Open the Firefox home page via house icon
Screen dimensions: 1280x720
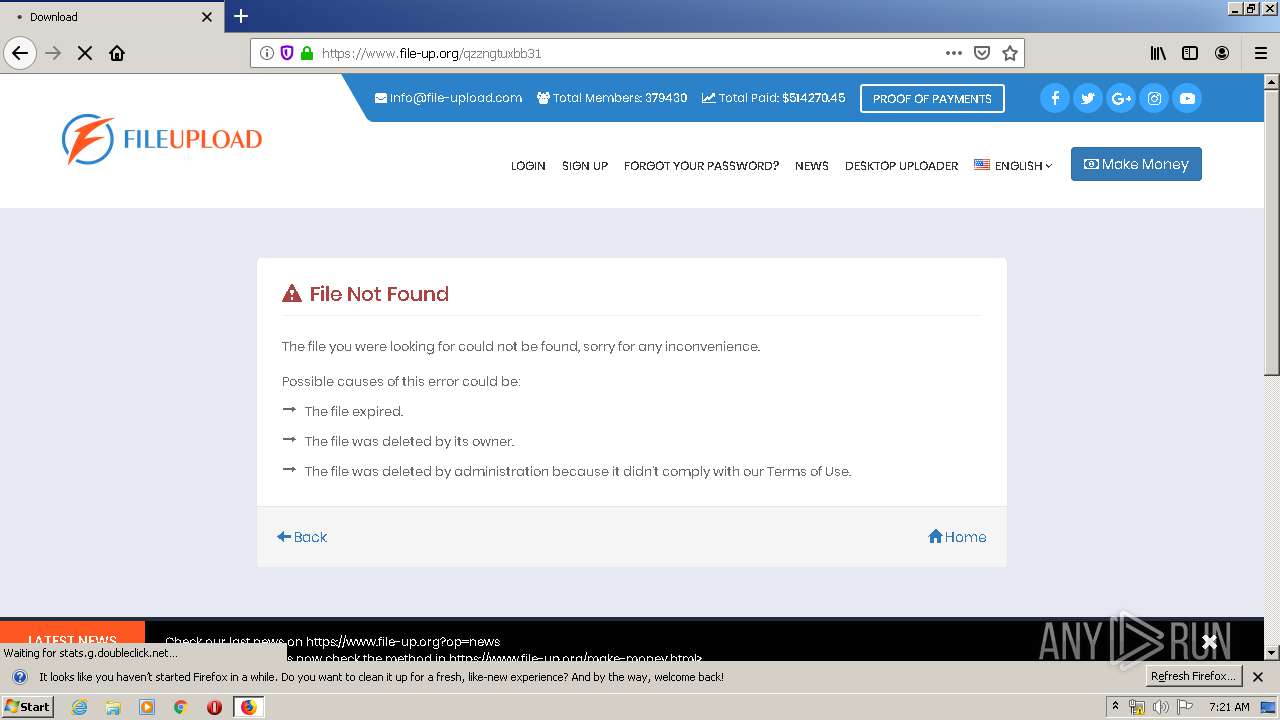tap(117, 53)
